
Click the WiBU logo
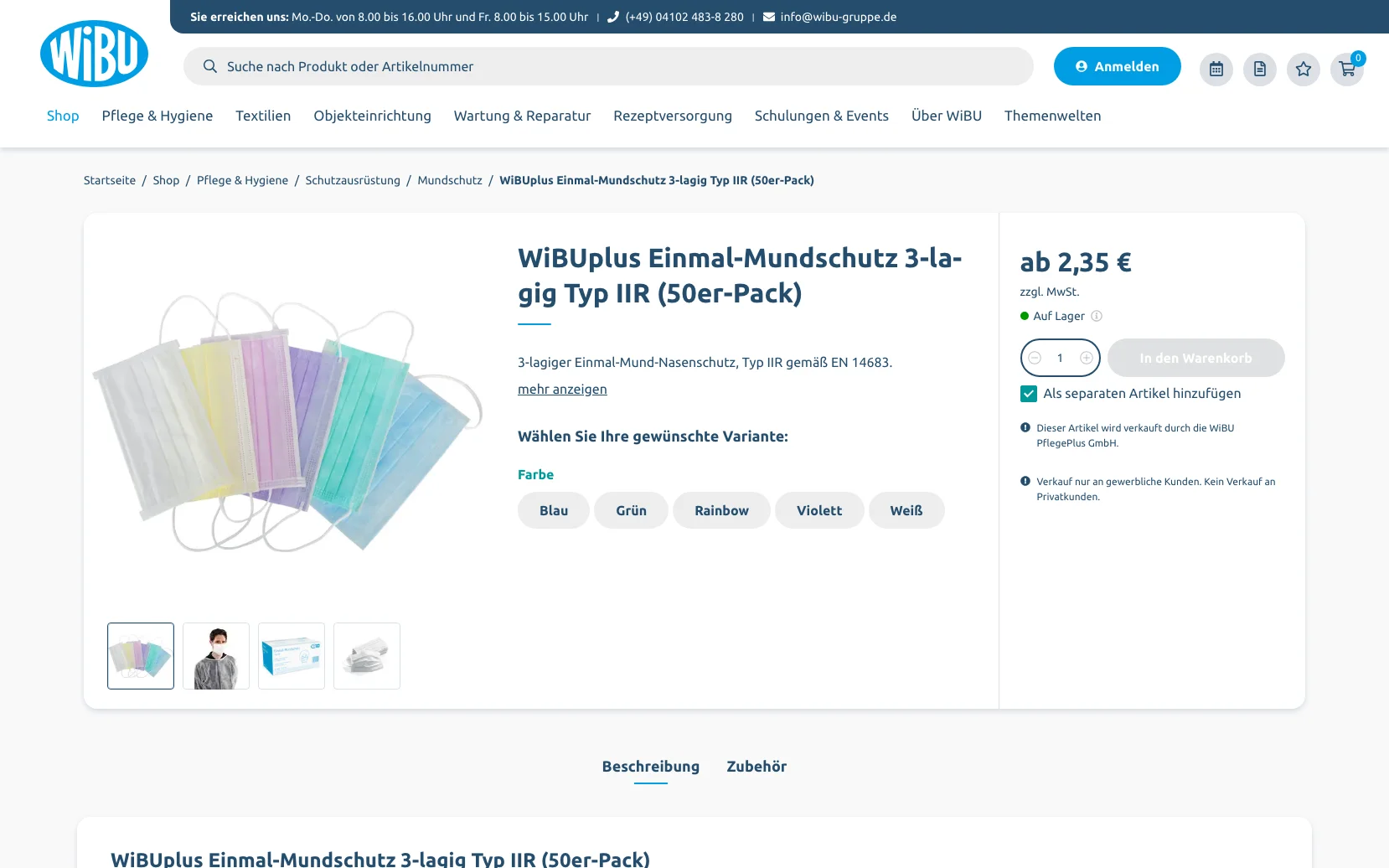pyautogui.click(x=94, y=54)
